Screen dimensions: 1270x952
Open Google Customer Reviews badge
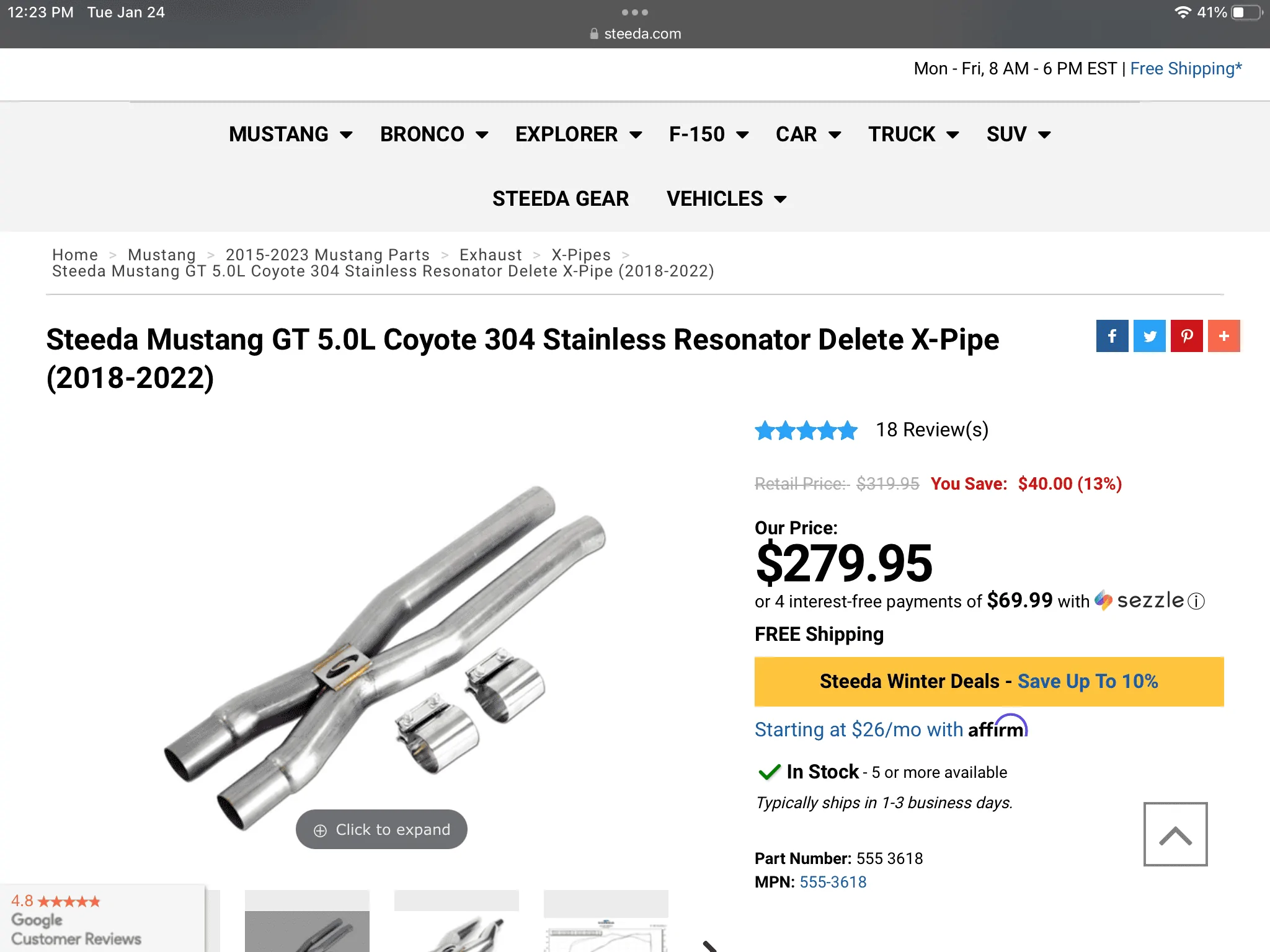click(102, 919)
